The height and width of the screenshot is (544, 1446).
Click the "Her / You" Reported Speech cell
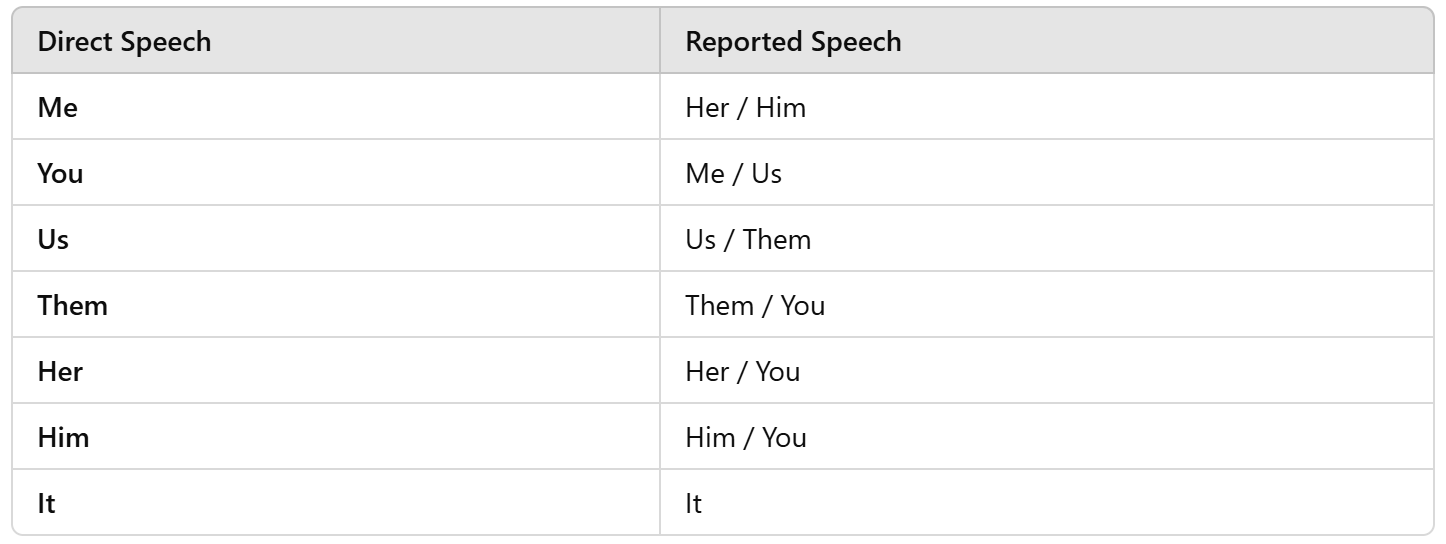[x=742, y=372]
